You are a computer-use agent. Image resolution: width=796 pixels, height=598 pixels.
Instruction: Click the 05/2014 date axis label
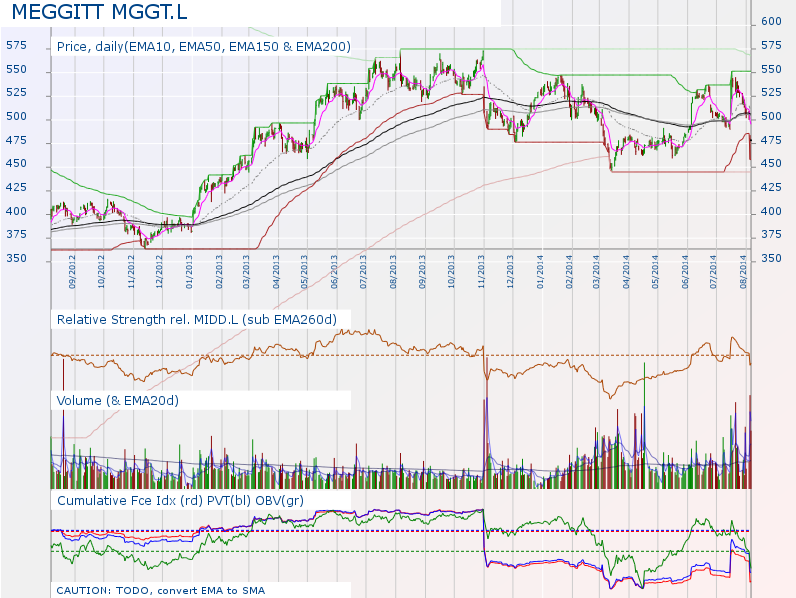coord(655,273)
